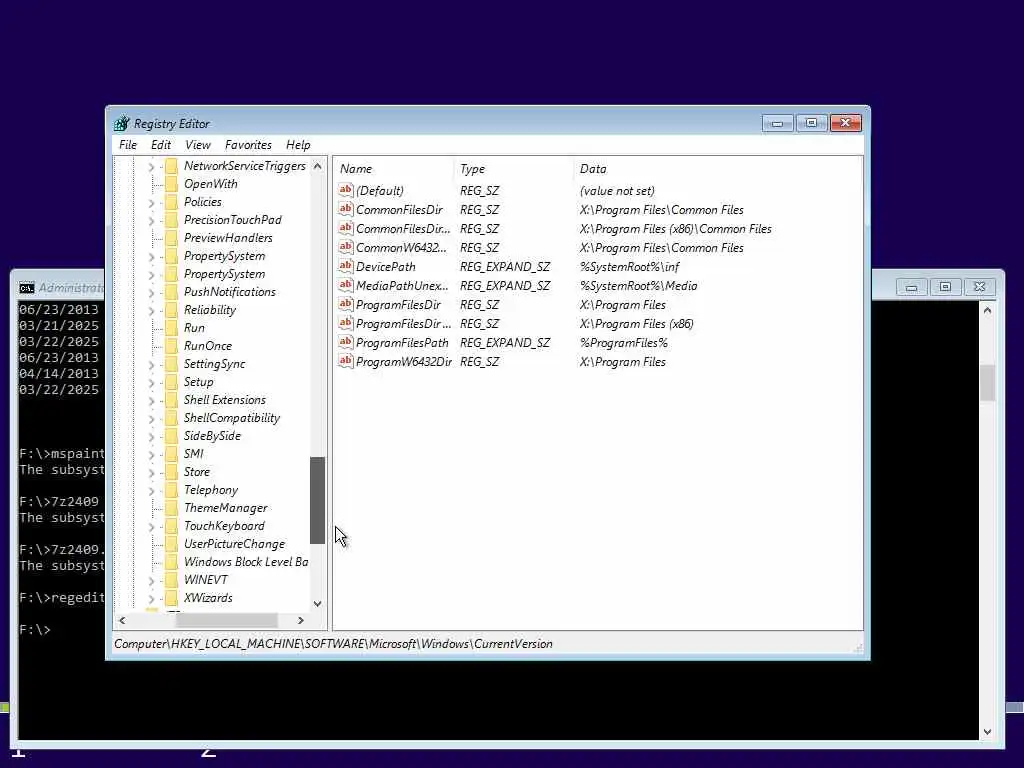Screen dimensions: 1024x768
Task: Select the ThemeManager folder icon
Action: 171,508
